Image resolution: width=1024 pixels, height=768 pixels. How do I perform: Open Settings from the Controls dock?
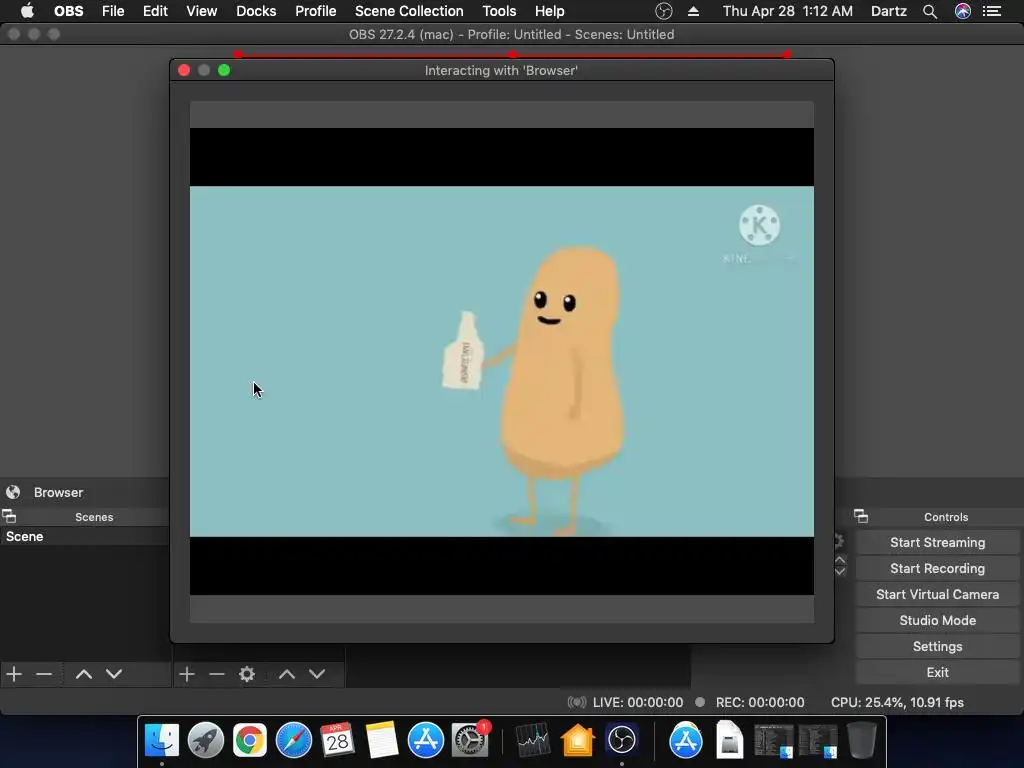(x=937, y=647)
